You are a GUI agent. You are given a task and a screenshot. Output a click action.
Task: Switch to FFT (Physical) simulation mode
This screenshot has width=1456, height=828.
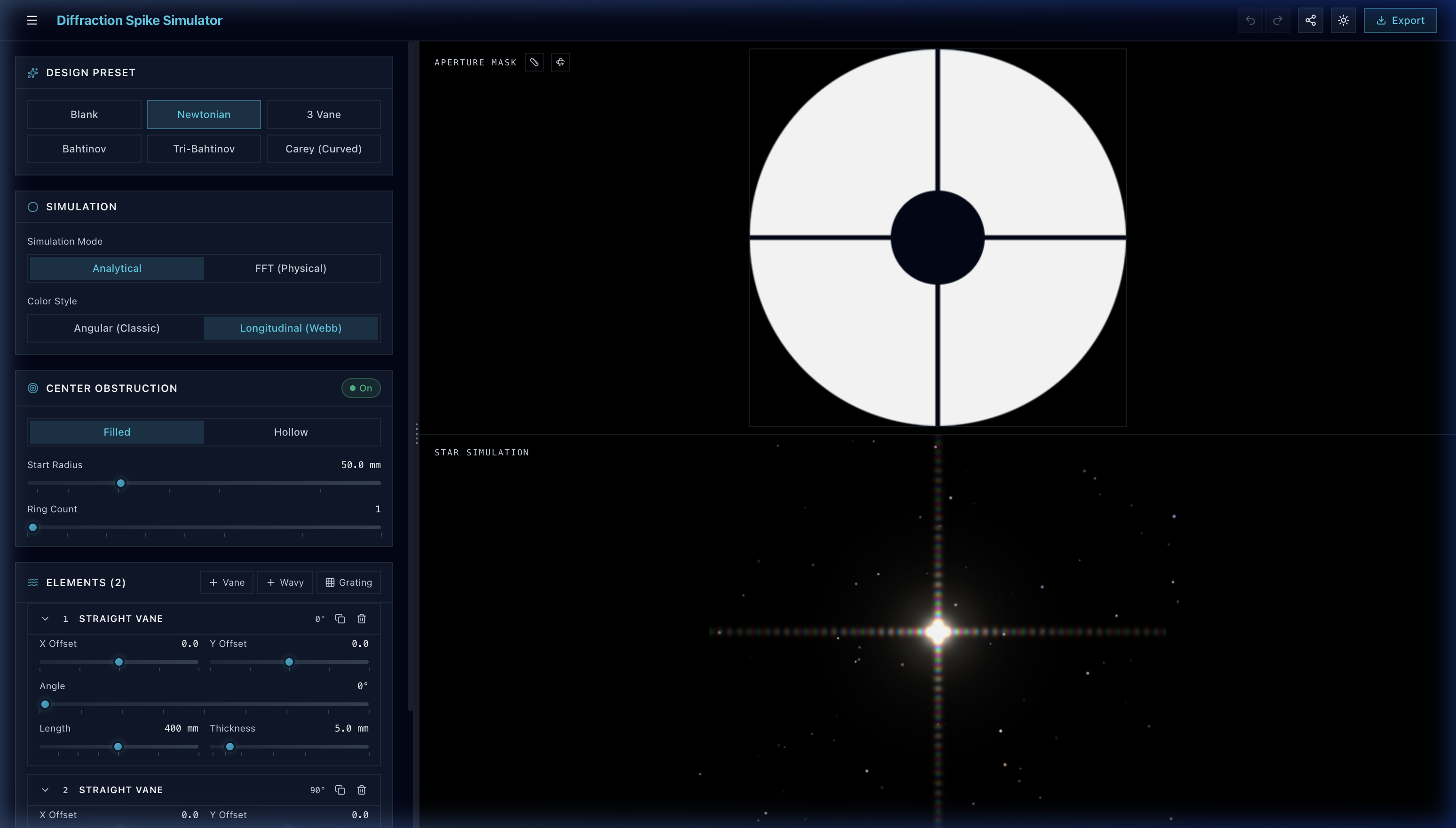coord(291,268)
